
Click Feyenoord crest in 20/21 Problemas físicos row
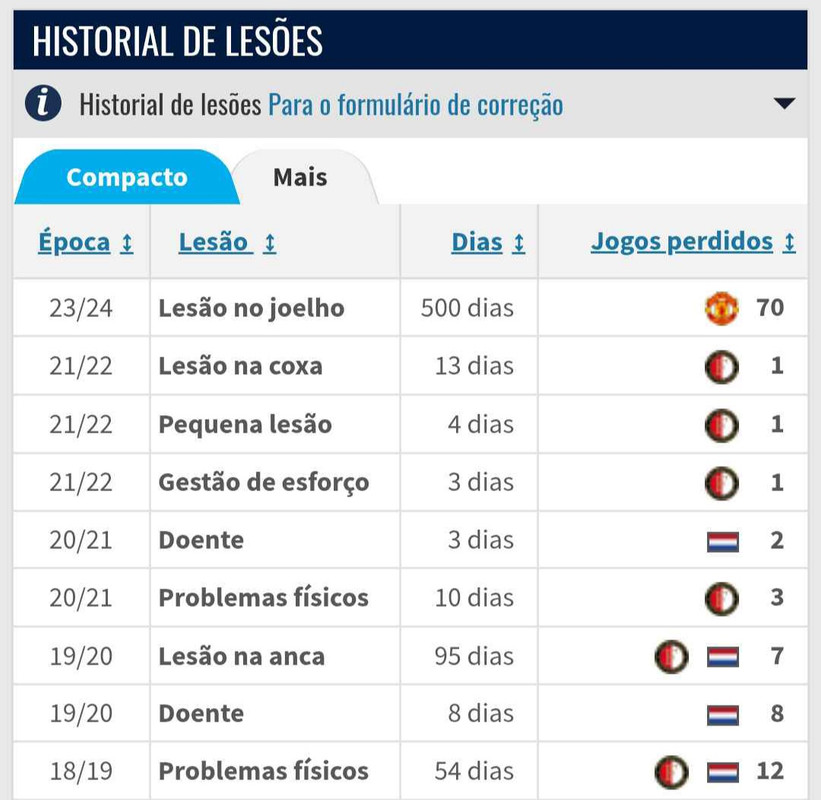pos(722,598)
